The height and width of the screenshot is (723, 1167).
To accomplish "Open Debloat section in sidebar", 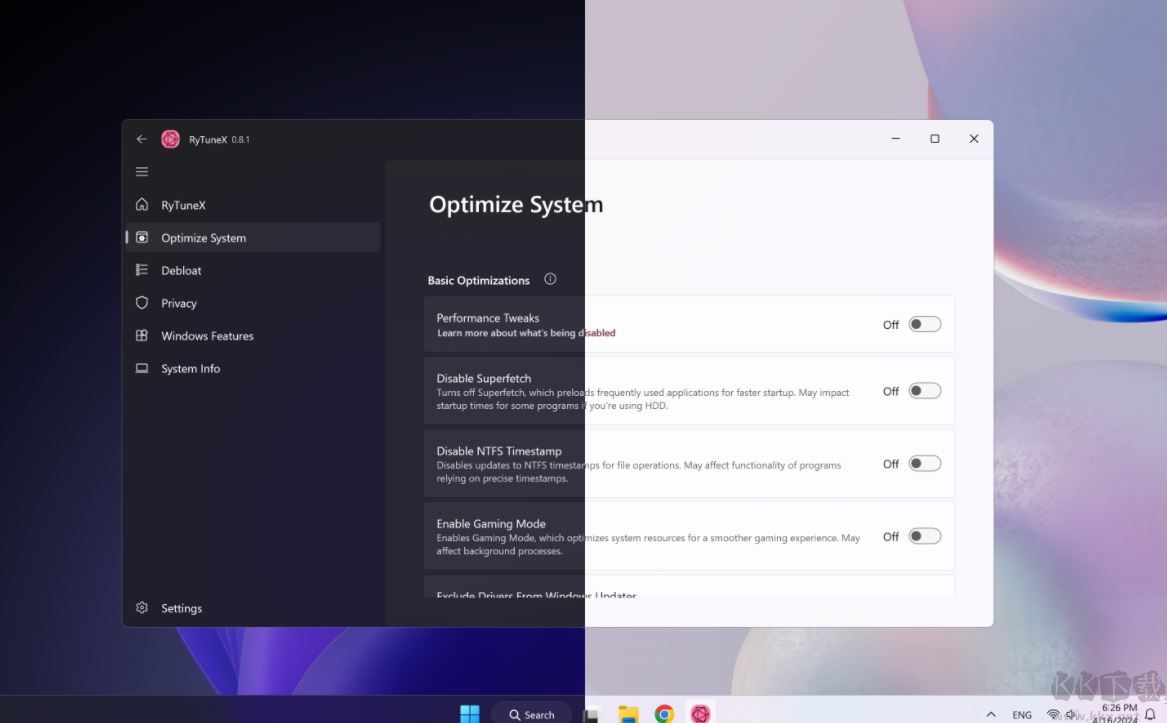I will point(181,270).
